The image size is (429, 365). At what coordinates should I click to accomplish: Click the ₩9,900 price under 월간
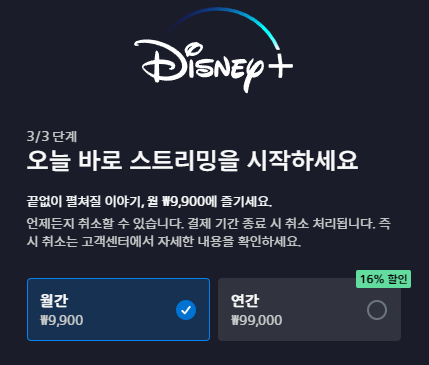point(62,320)
